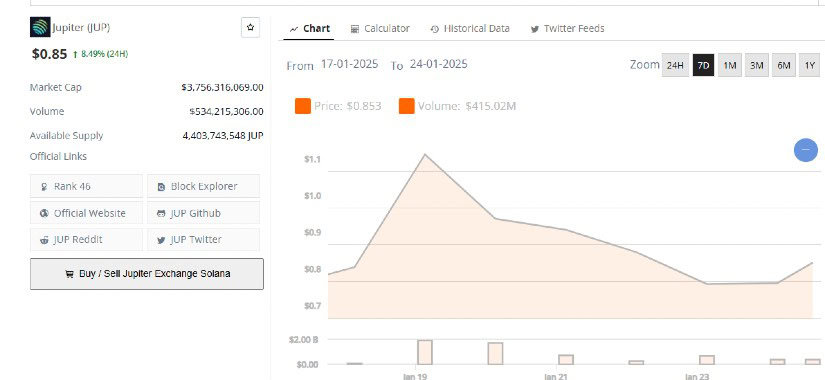Set chart zoom to 24H
The image size is (825, 380).
tap(675, 65)
